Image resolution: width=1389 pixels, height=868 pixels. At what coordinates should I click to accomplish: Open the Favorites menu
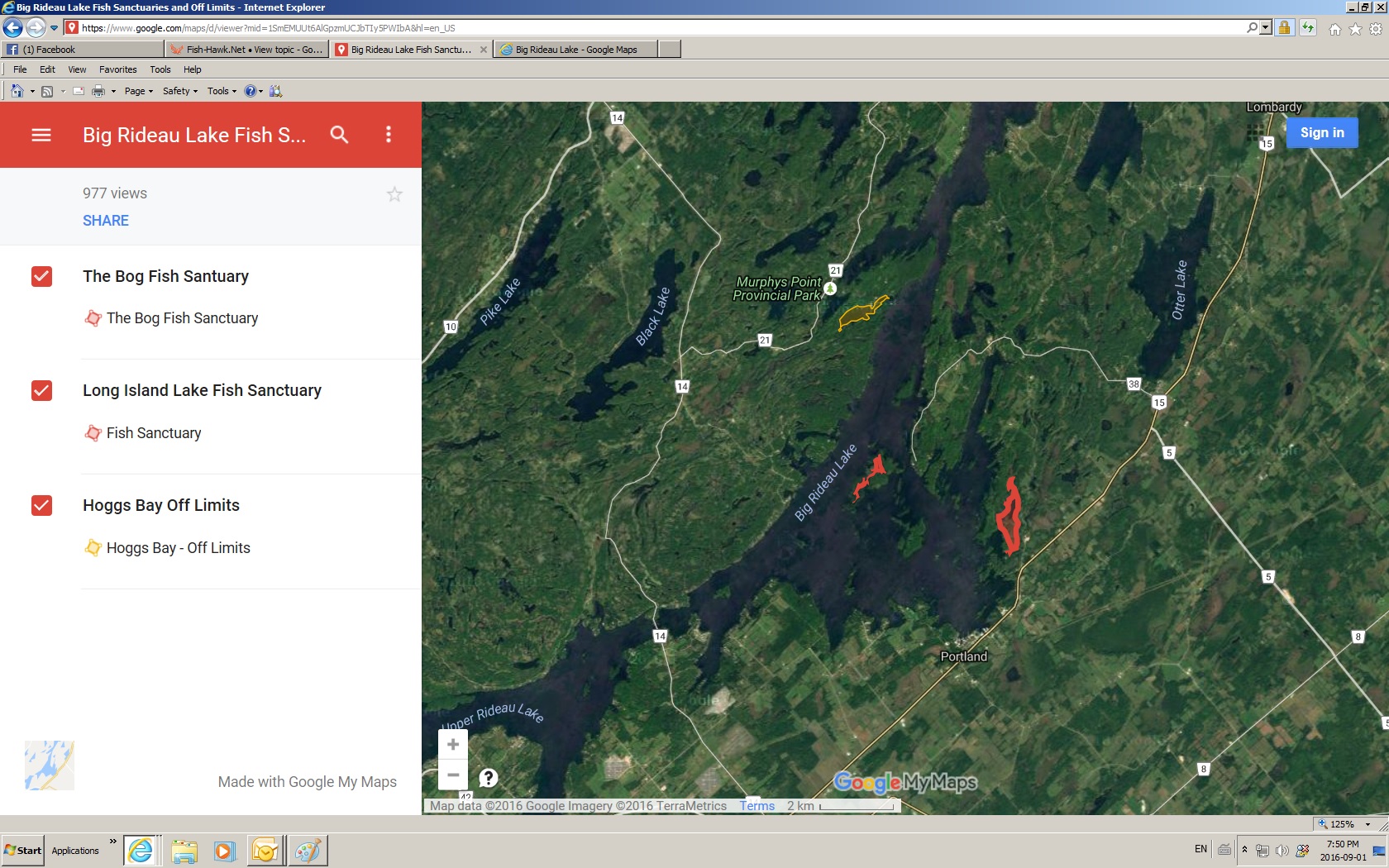(x=118, y=69)
